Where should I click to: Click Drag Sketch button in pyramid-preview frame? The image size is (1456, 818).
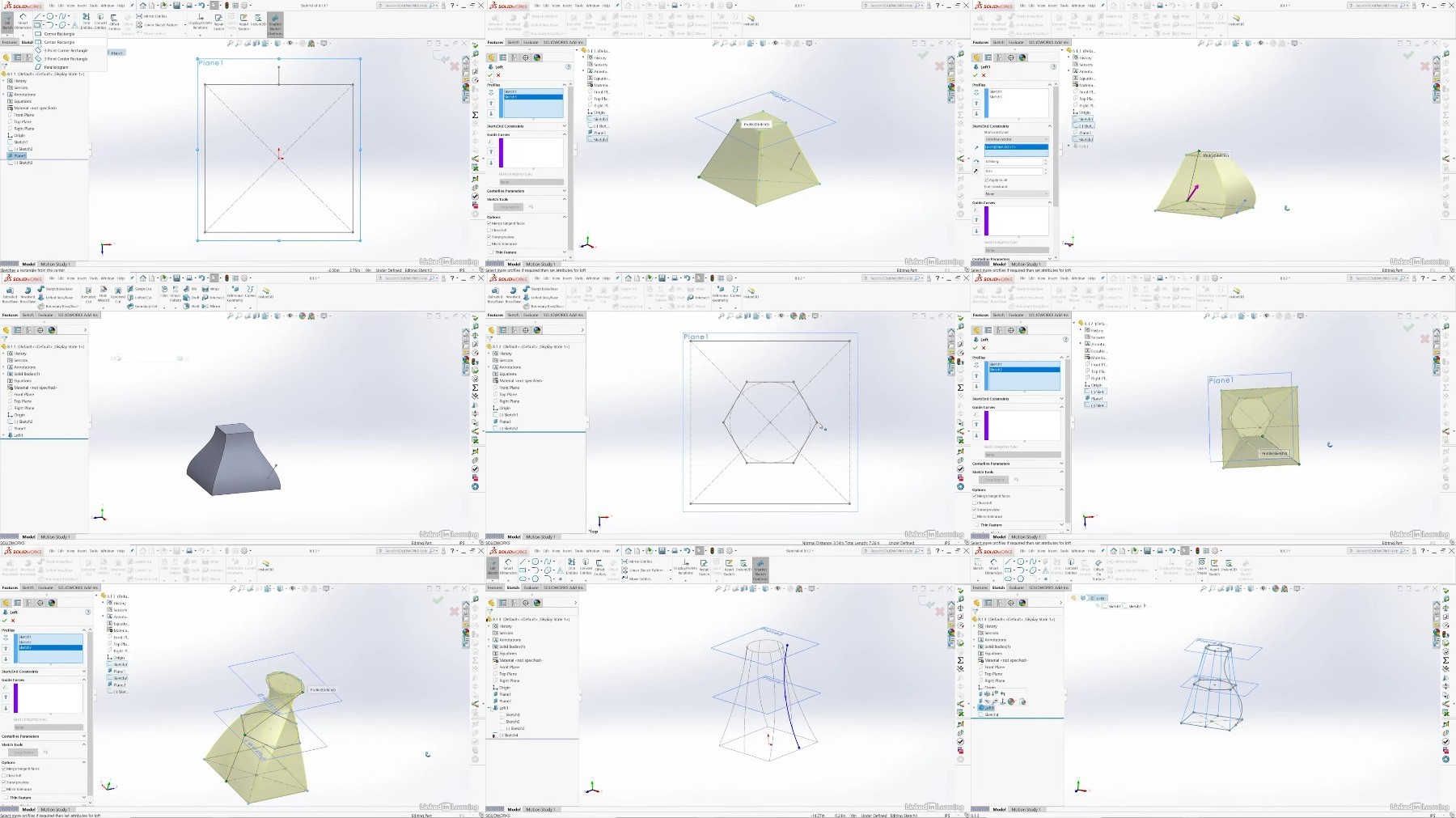(508, 207)
